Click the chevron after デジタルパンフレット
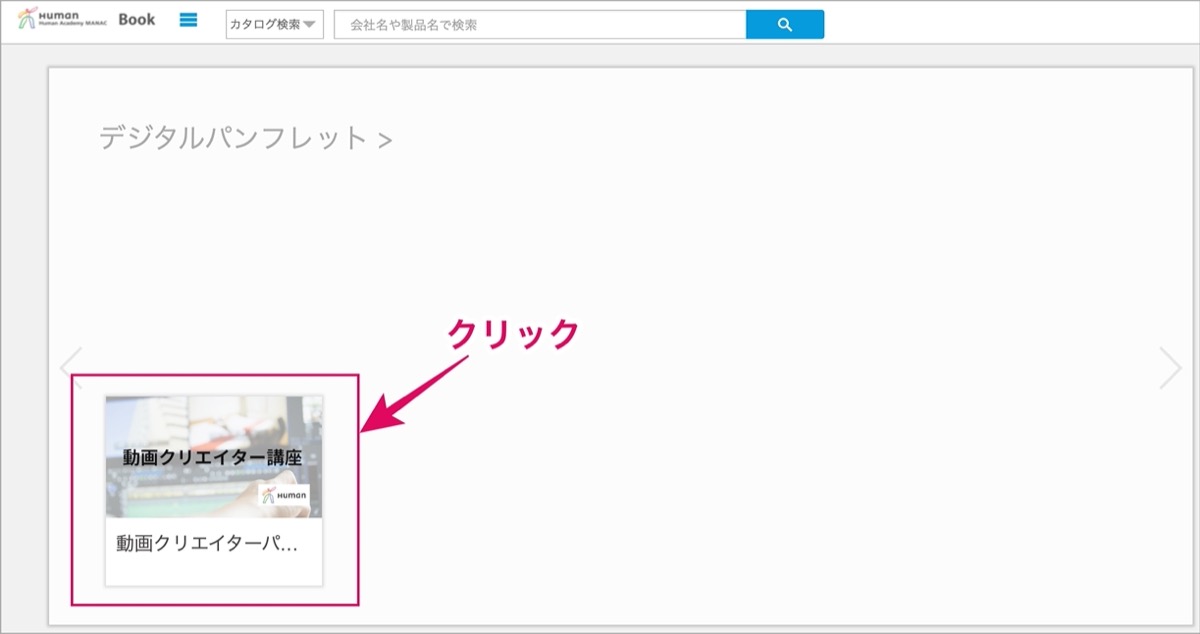This screenshot has width=1200, height=634. 386,141
